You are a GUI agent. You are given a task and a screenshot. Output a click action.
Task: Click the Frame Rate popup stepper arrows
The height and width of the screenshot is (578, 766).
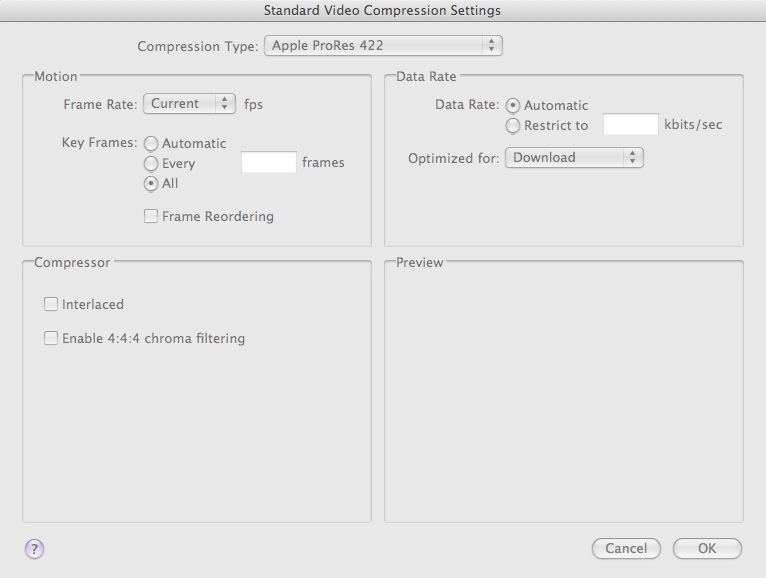click(x=225, y=104)
